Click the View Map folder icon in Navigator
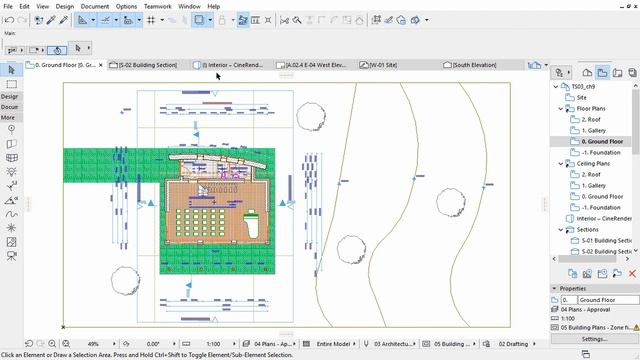 pos(602,73)
